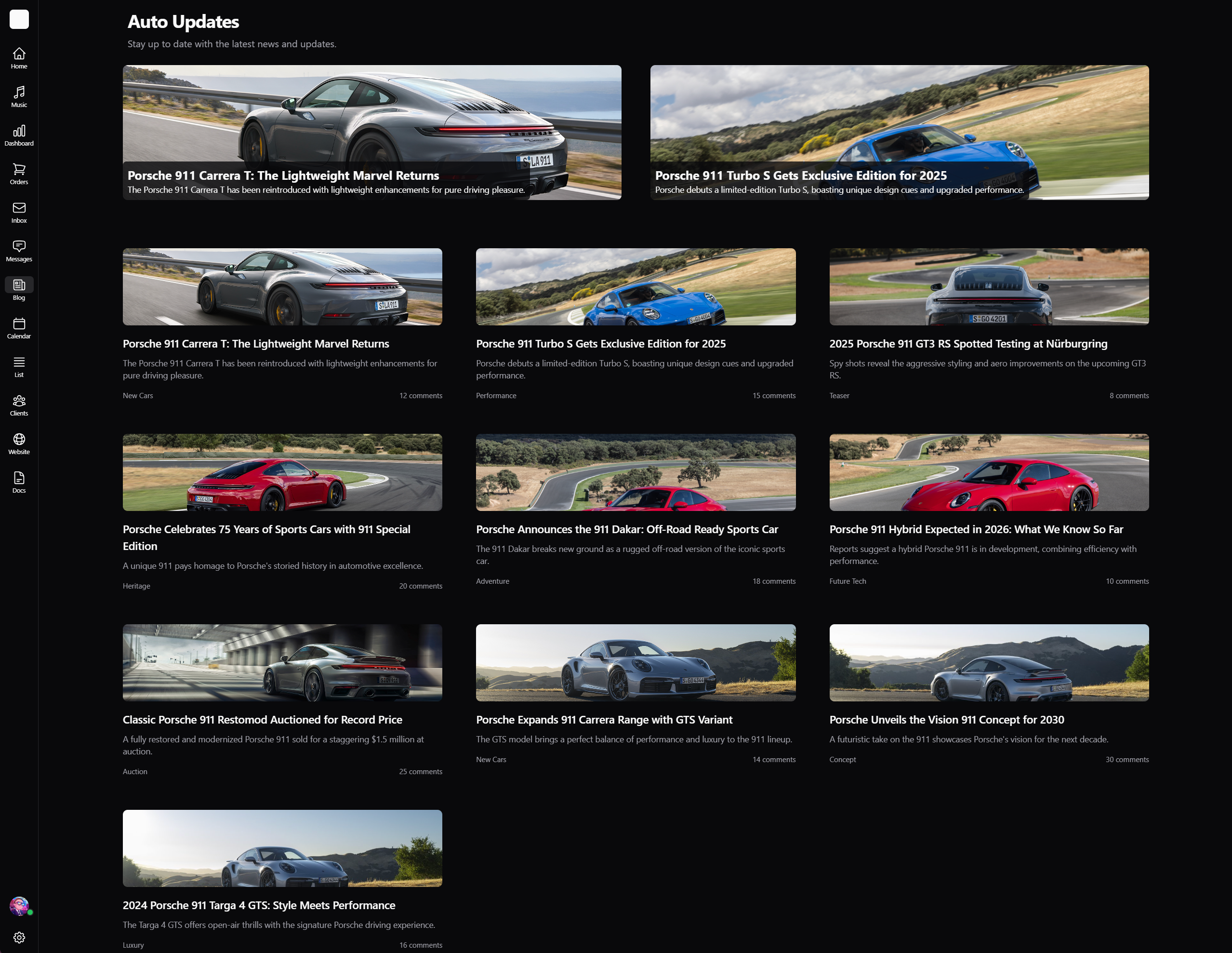Click the '30 comments' count
1232x953 pixels.
(1127, 760)
